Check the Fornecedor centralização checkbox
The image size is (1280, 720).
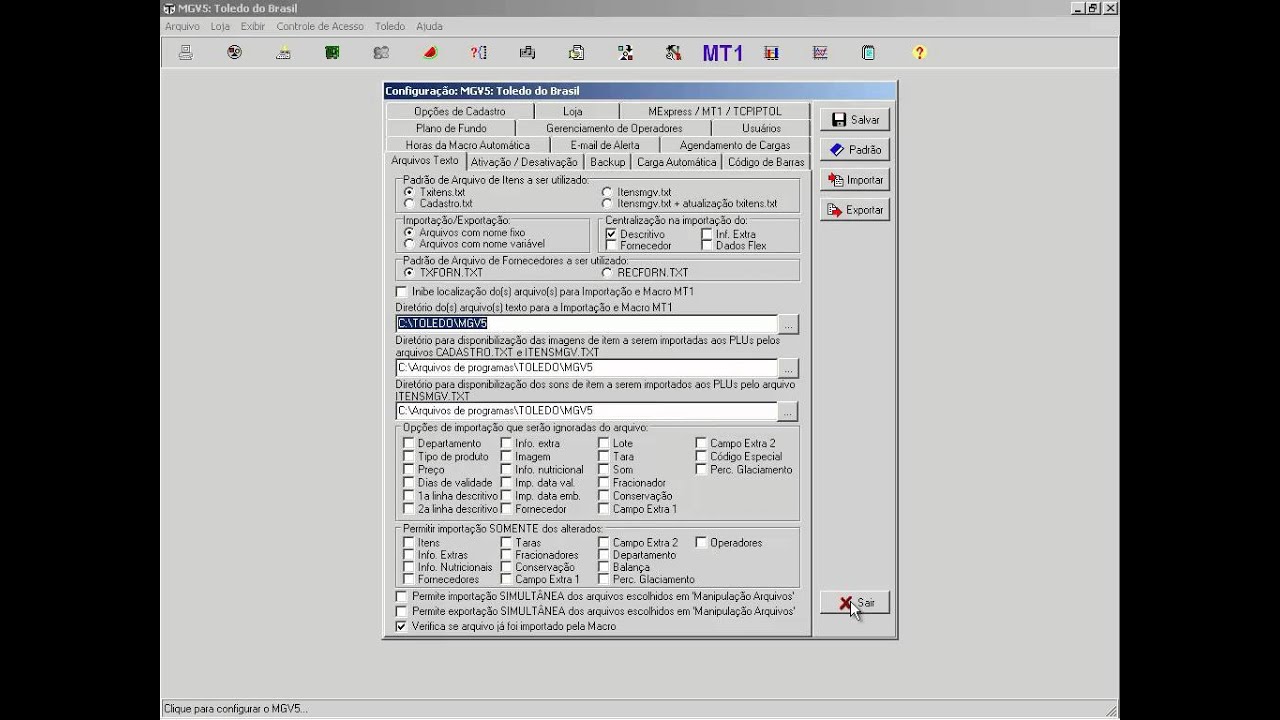pos(611,245)
